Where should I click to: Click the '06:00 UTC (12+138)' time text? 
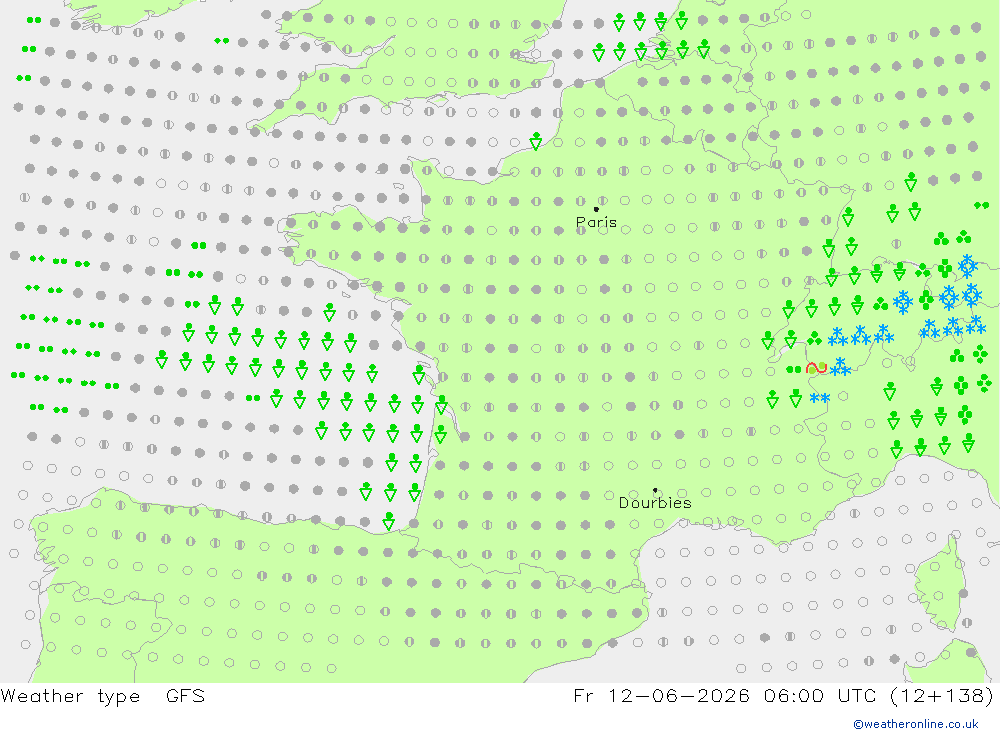[x=878, y=696]
